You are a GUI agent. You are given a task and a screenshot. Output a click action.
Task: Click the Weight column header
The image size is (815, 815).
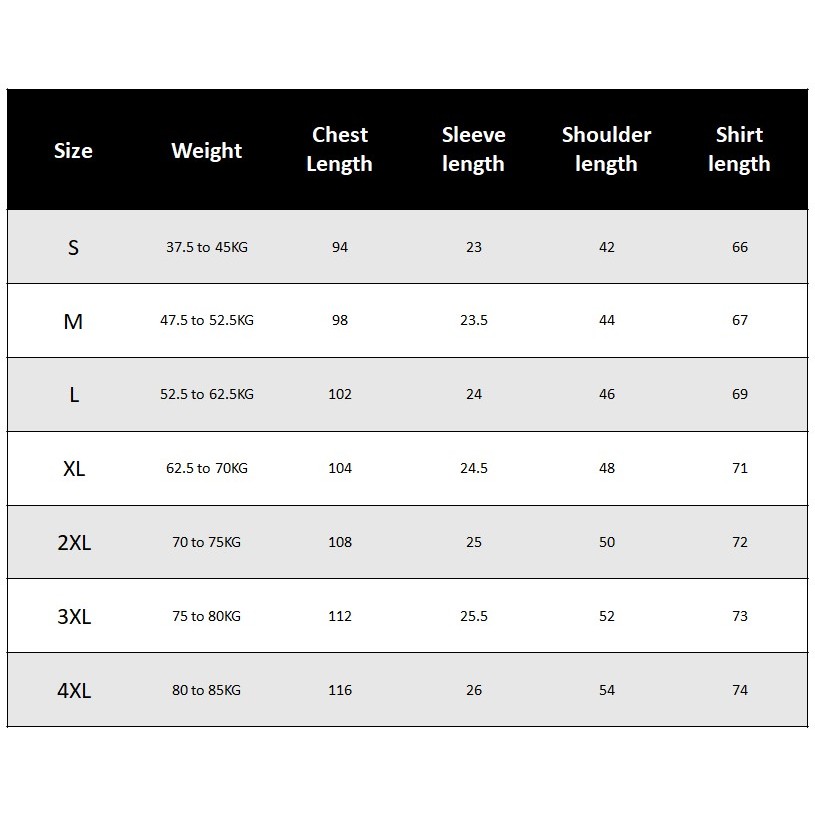click(206, 151)
